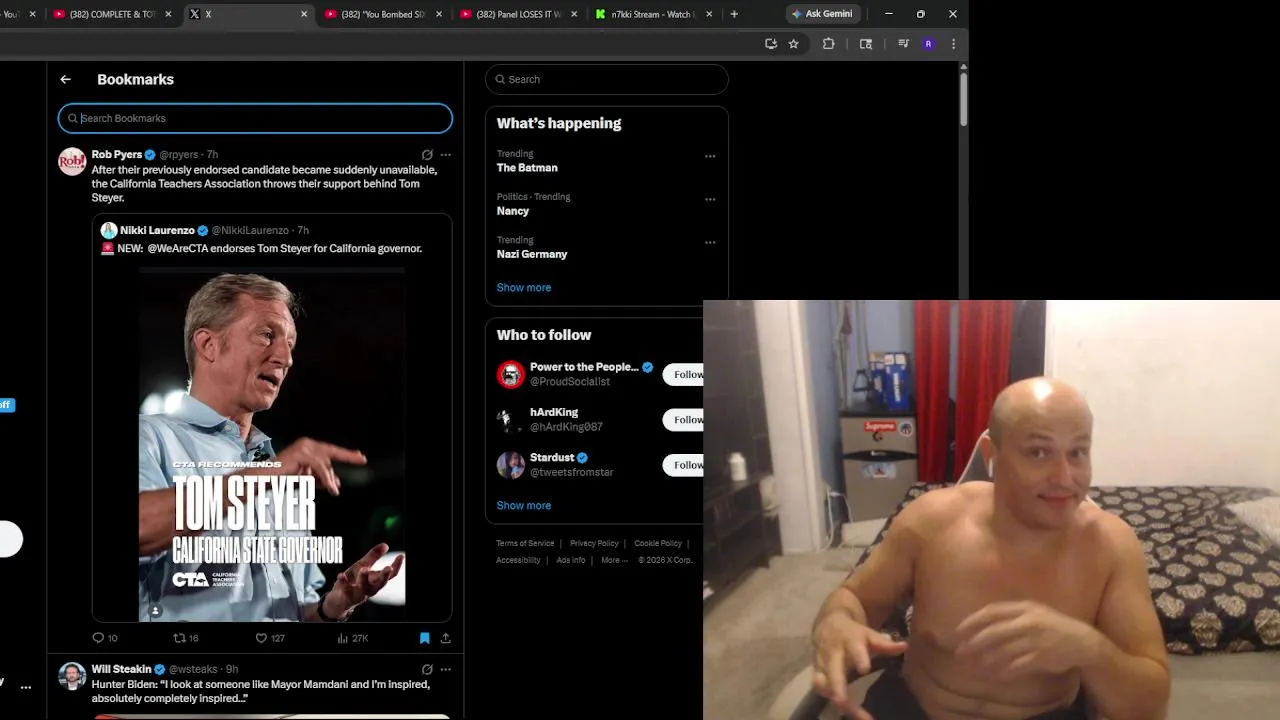The height and width of the screenshot is (720, 1280).
Task: Open Stardust profile avatar
Action: [x=511, y=464]
